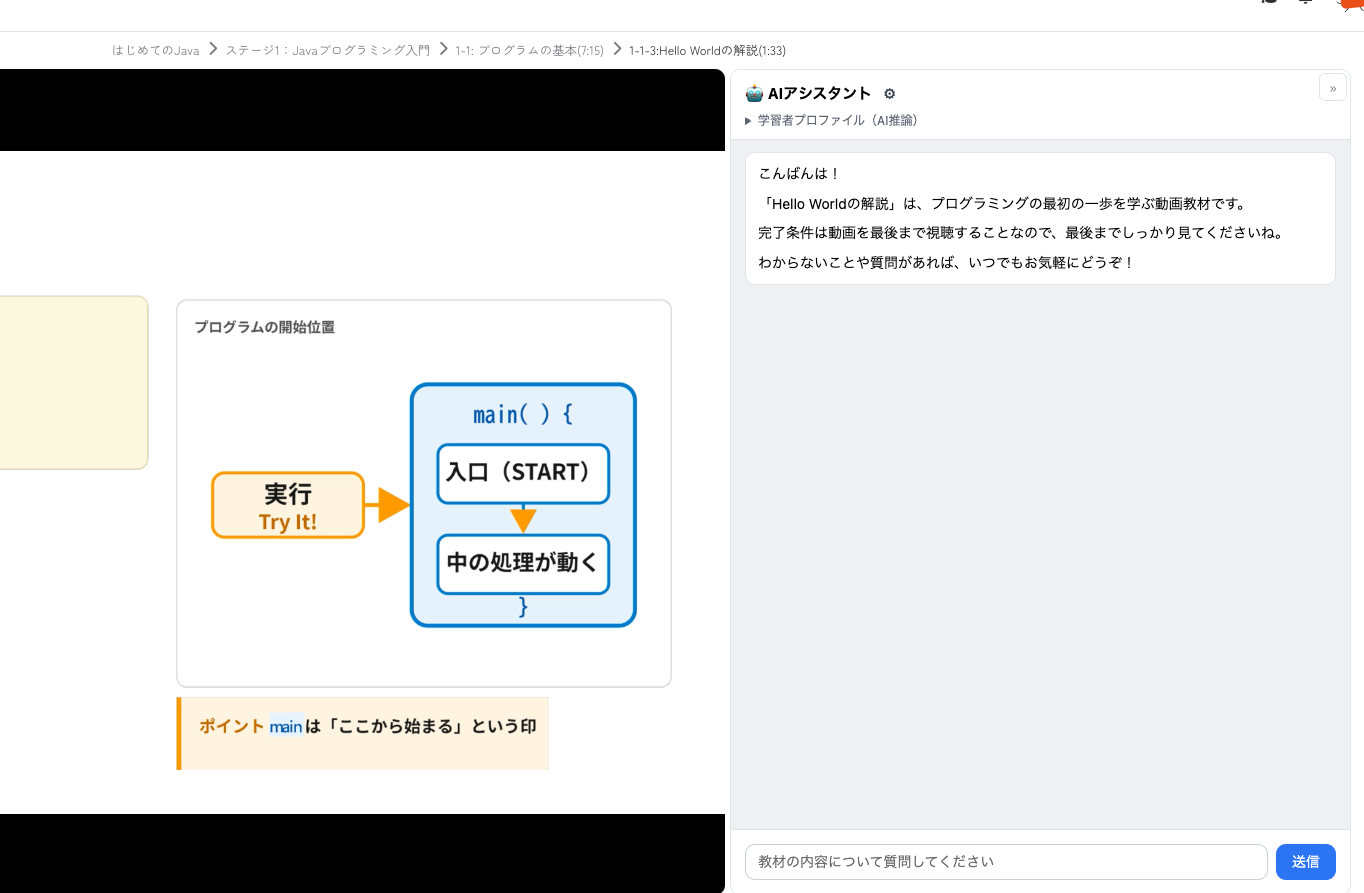The image size is (1364, 893).
Task: Click the 入口（START） box in the diagram
Action: point(523,473)
